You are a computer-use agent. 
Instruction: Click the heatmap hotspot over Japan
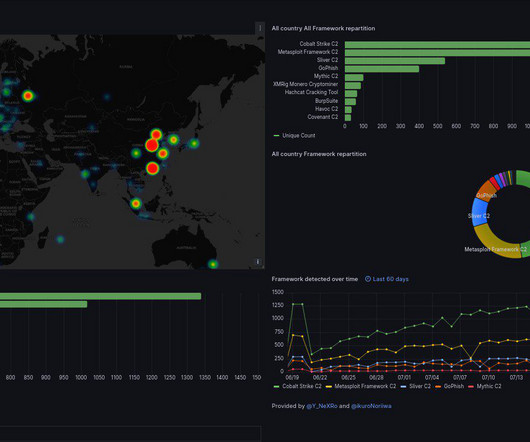(x=194, y=143)
